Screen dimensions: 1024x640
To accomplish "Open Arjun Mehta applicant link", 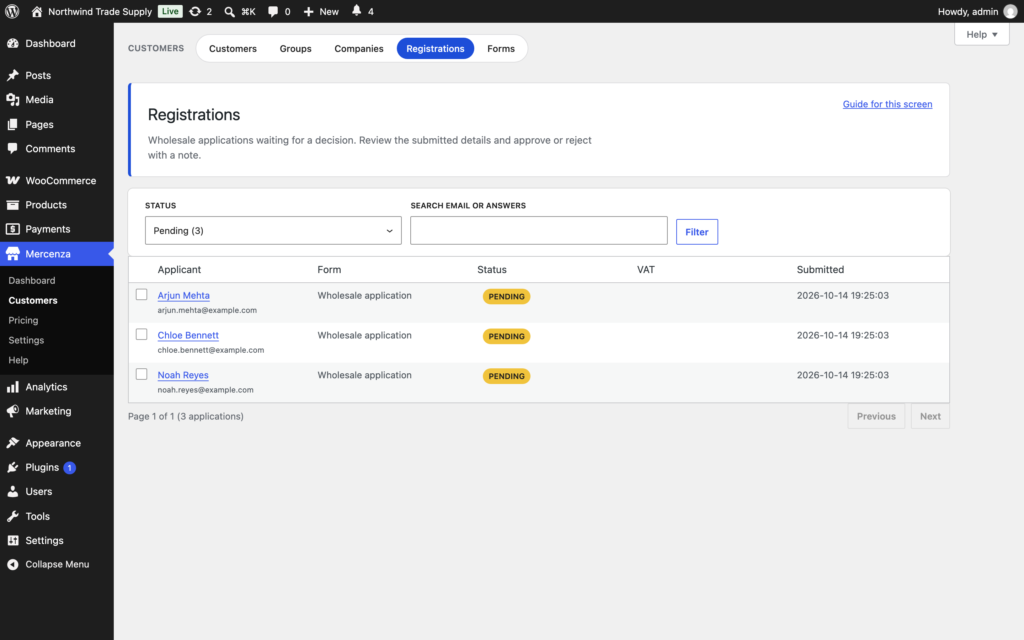I will 184,295.
